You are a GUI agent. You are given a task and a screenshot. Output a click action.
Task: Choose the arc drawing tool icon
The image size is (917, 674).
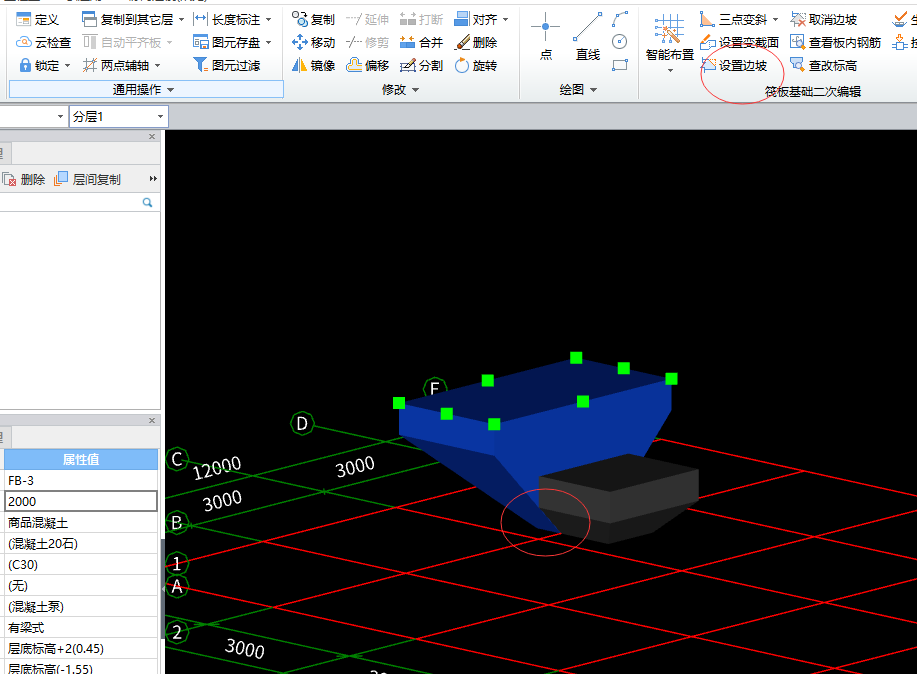pos(620,19)
